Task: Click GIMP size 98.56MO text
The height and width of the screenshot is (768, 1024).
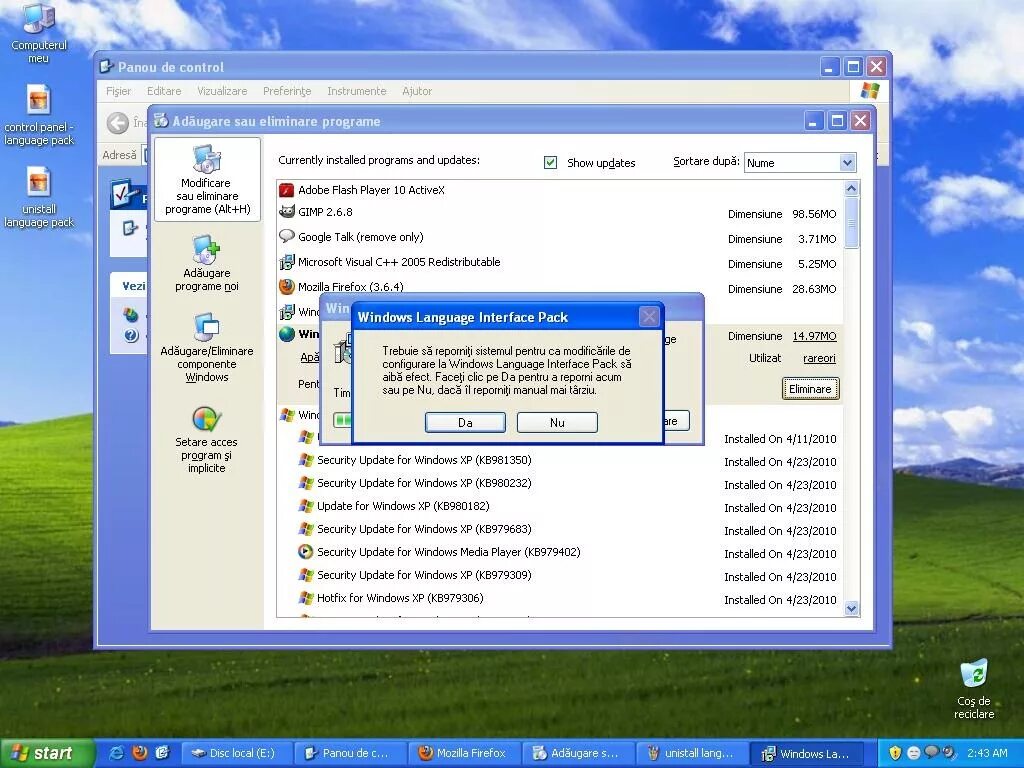Action: (814, 214)
